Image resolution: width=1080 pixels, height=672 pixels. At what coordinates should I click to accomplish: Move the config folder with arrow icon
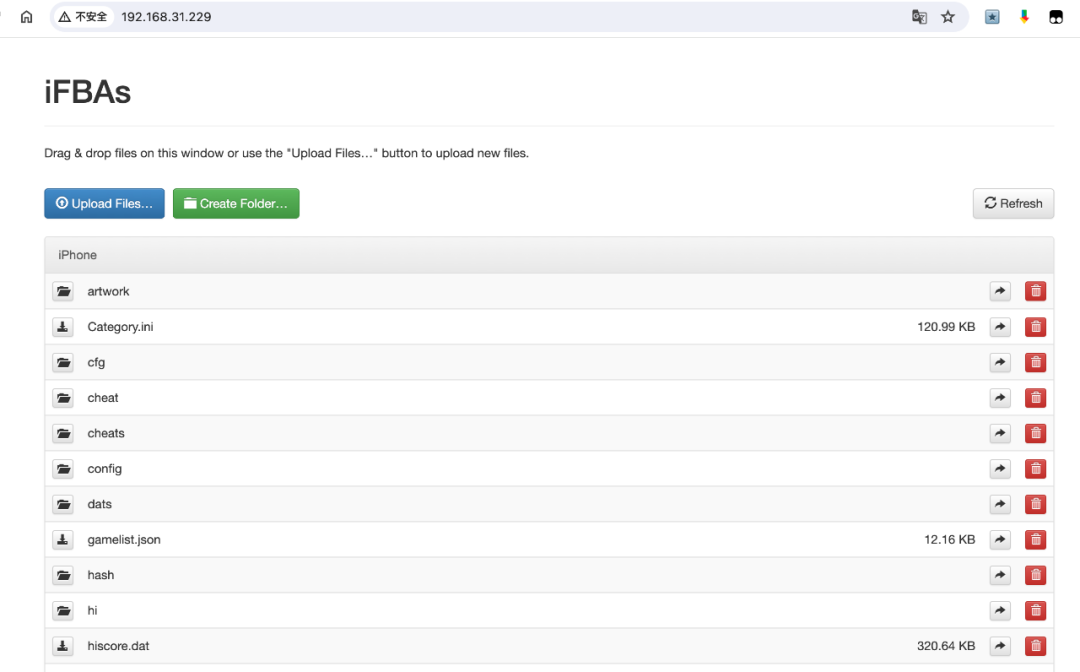(1000, 469)
